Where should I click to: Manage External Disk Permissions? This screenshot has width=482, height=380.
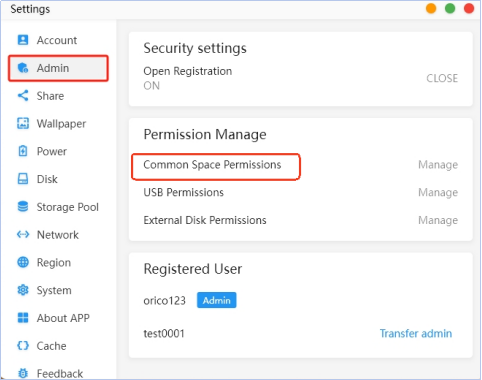tap(438, 220)
